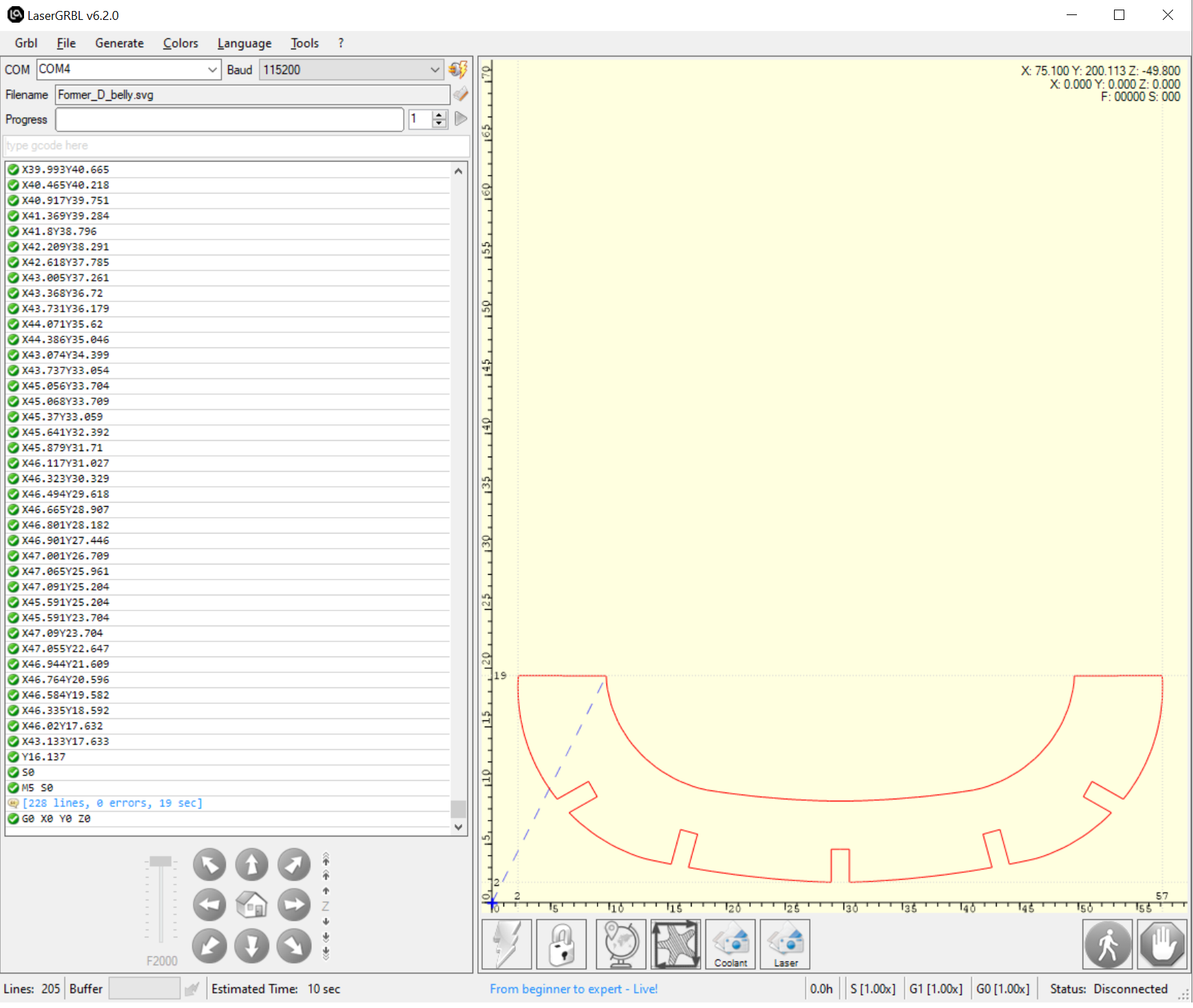
Task: Click the reset lightning bolt button
Action: (507, 944)
